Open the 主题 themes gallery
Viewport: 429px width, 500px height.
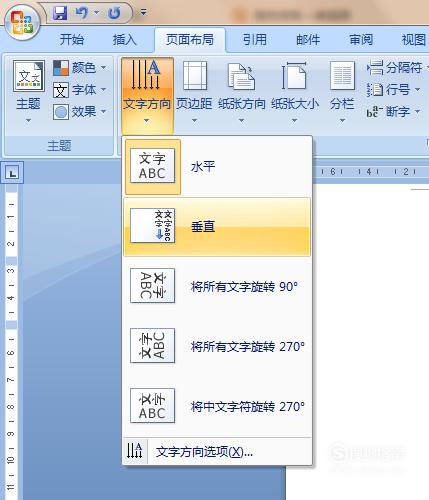pyautogui.click(x=28, y=92)
